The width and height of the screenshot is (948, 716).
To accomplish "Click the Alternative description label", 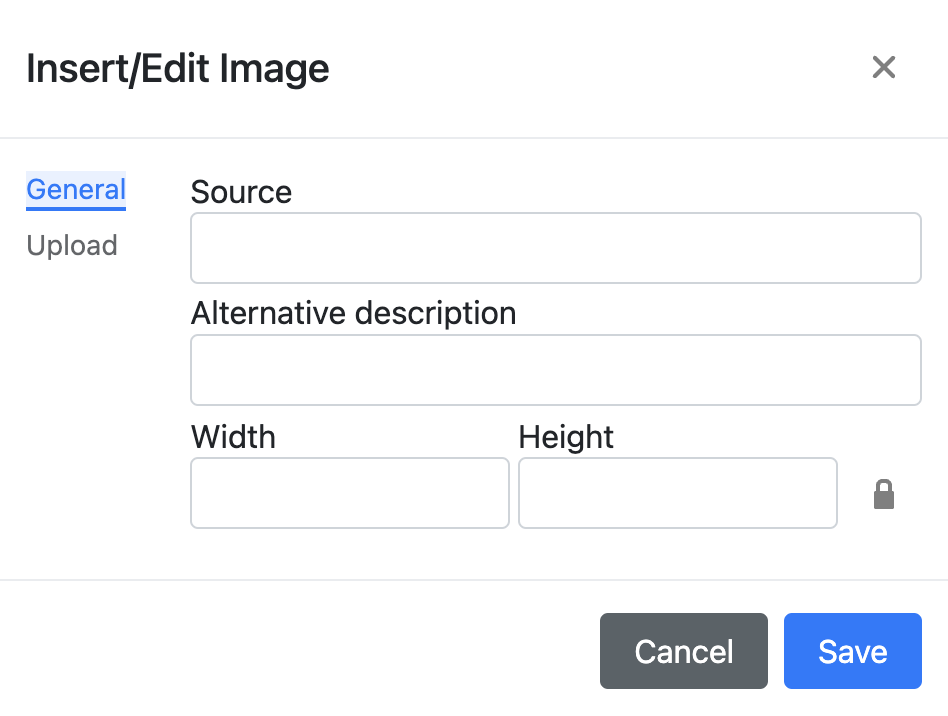I will pos(354,313).
